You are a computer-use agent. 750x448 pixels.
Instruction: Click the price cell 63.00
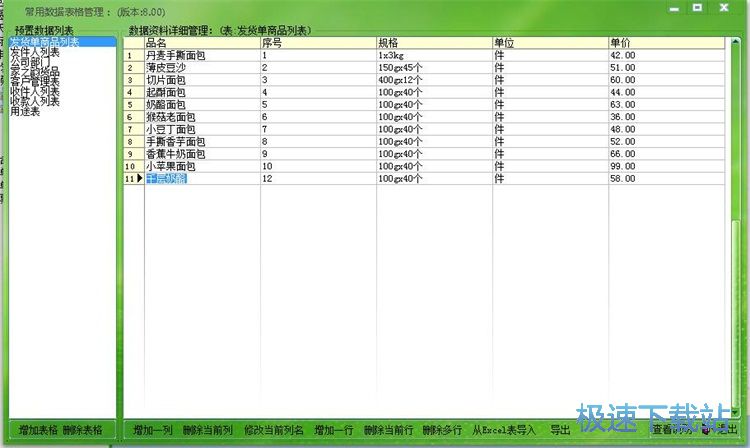[x=667, y=105]
